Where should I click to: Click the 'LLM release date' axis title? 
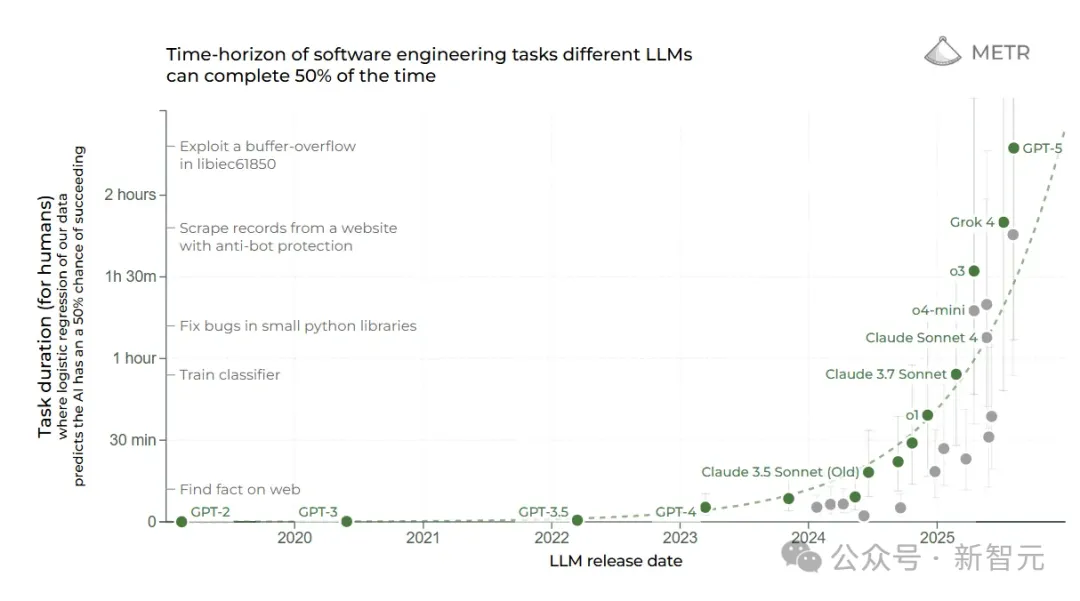point(615,561)
